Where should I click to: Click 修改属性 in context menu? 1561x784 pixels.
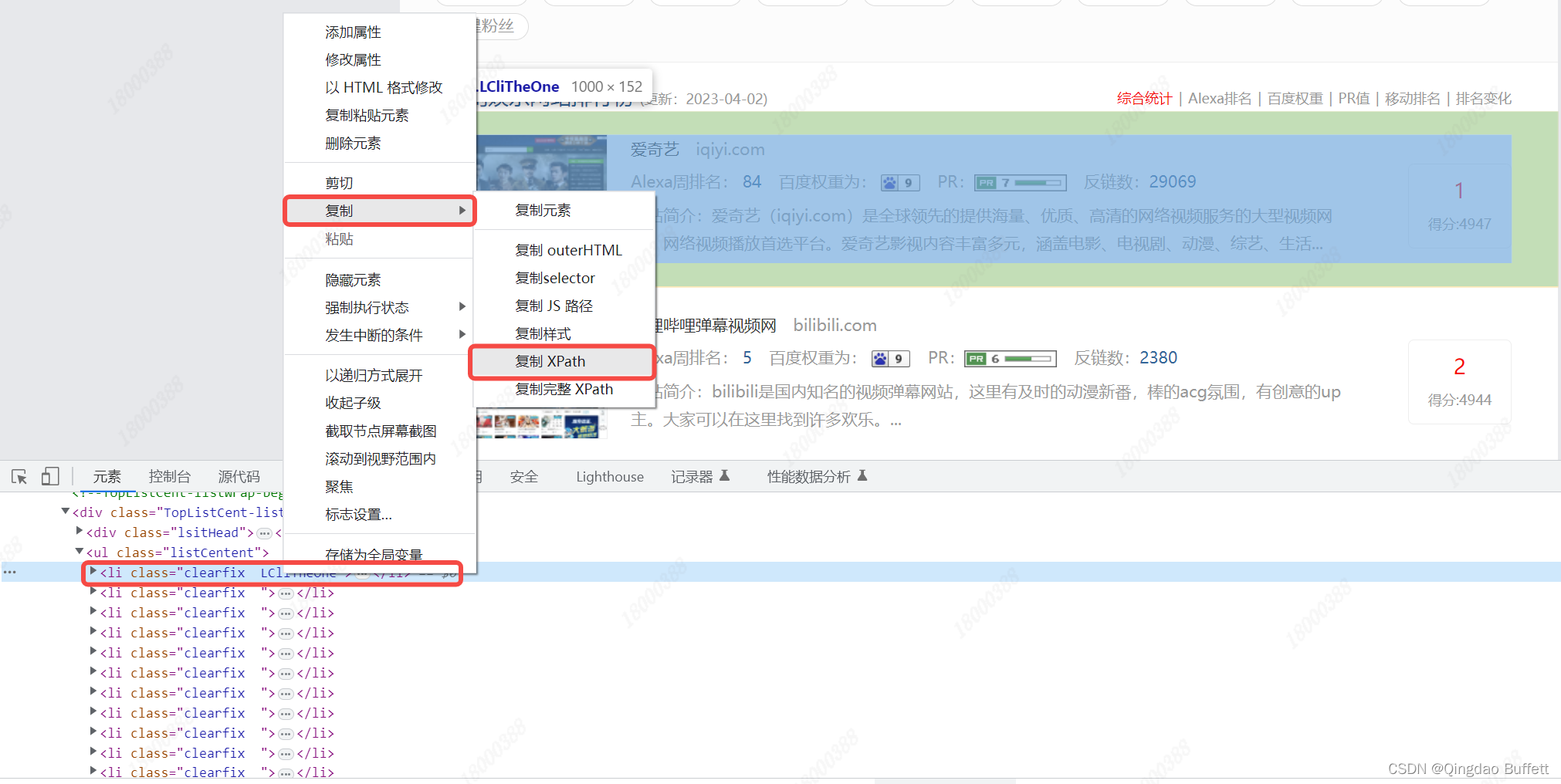(x=380, y=60)
